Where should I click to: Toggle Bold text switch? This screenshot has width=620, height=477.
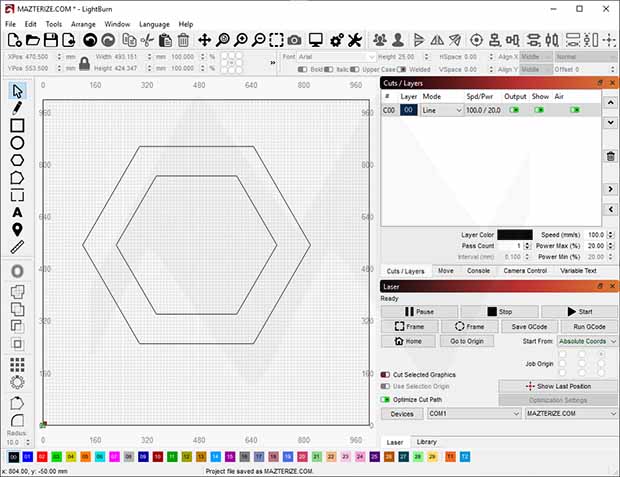click(x=302, y=69)
